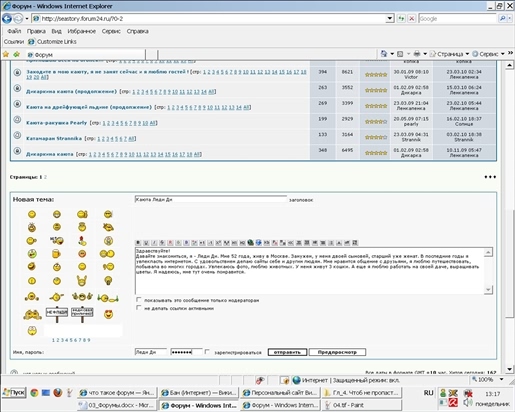The width and height of the screenshot is (515, 412).
Task: Click the Предпросмотр button
Action: coord(337,352)
